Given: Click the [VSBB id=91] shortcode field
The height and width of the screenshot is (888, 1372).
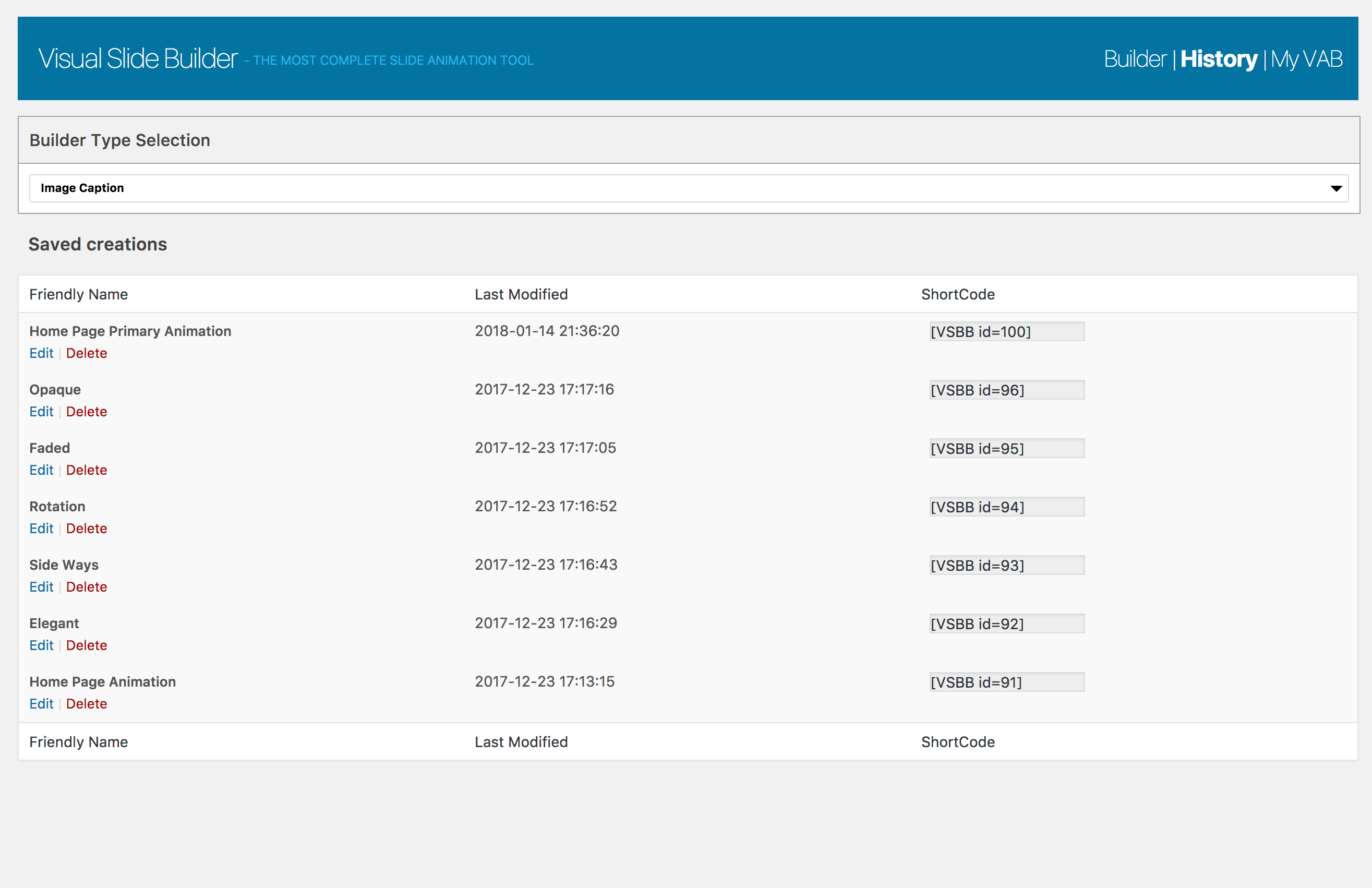Looking at the screenshot, I should click(x=1006, y=682).
